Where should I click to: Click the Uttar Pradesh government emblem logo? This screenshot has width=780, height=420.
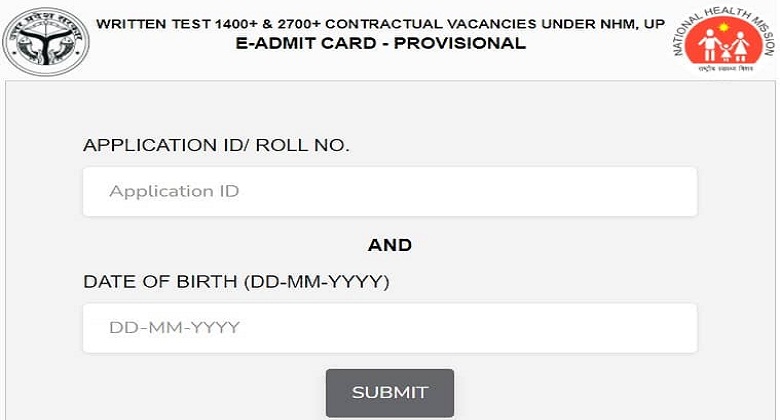46,42
